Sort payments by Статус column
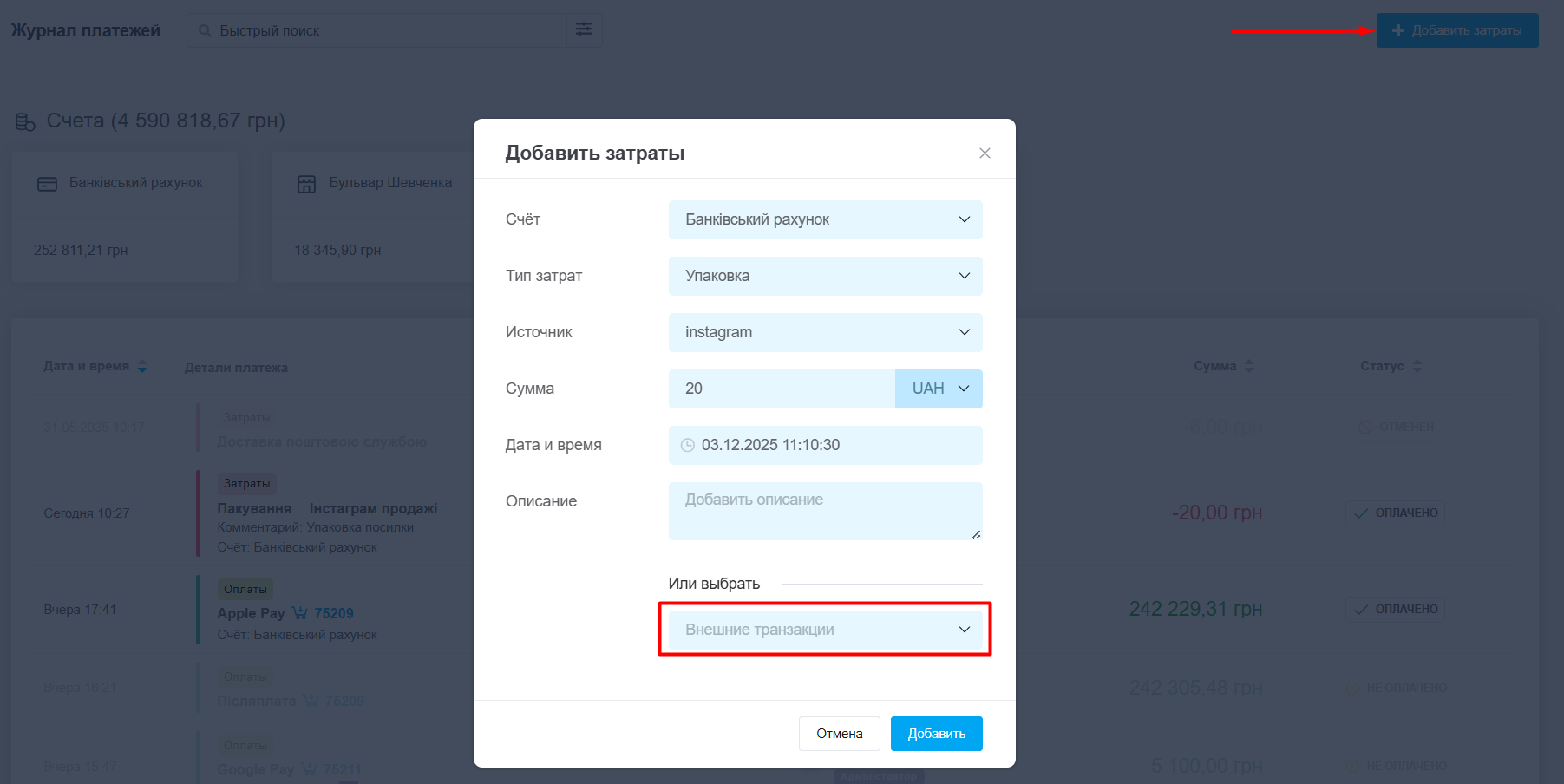The image size is (1564, 784). 1417,366
